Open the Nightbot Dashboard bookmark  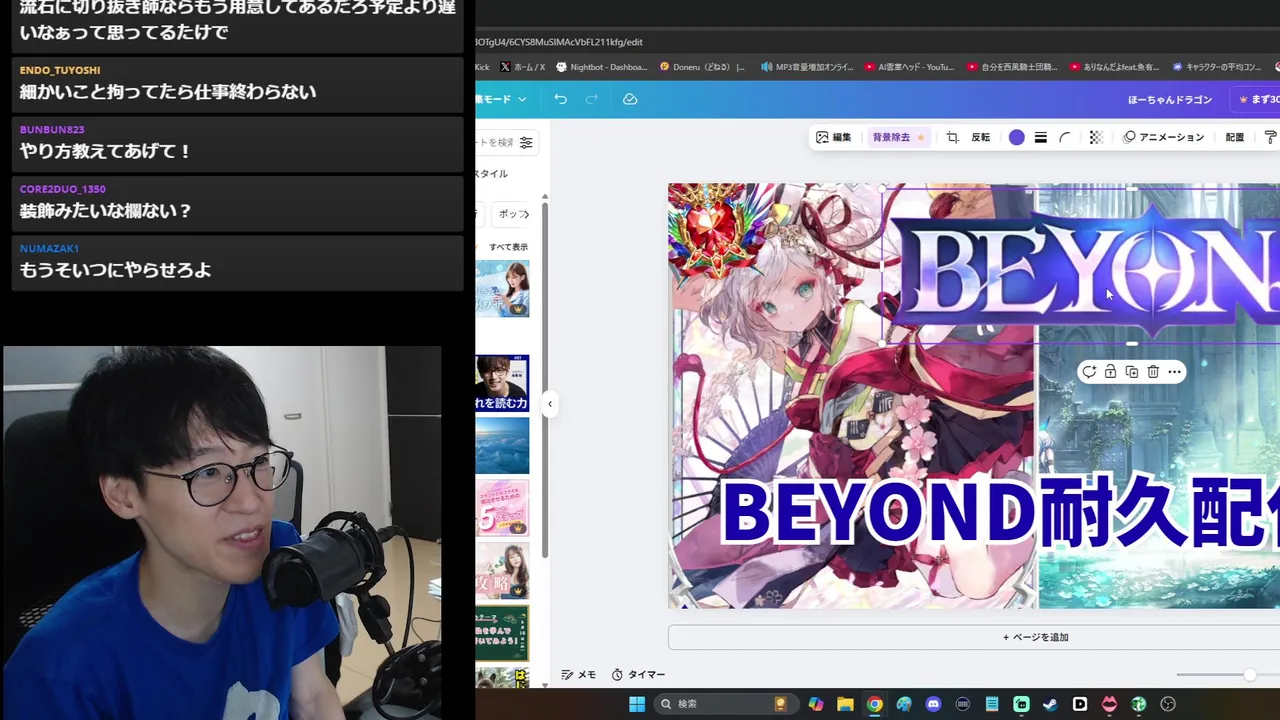click(x=601, y=67)
